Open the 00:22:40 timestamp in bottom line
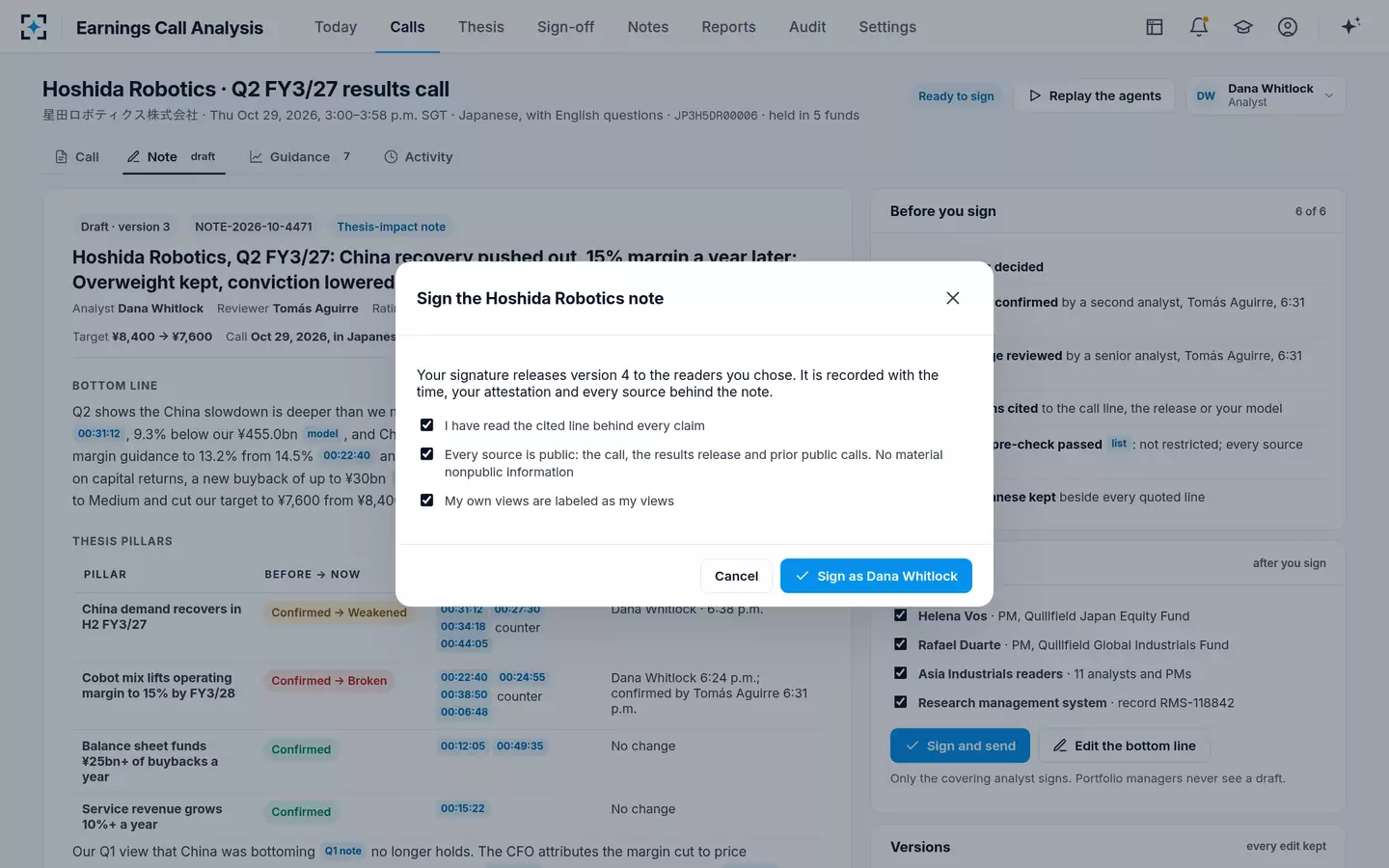The width and height of the screenshot is (1389, 868). (346, 456)
